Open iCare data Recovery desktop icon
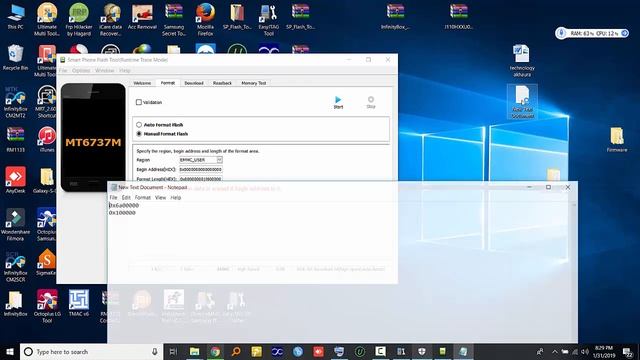Viewport: 640px width, 360px height. coord(110,20)
